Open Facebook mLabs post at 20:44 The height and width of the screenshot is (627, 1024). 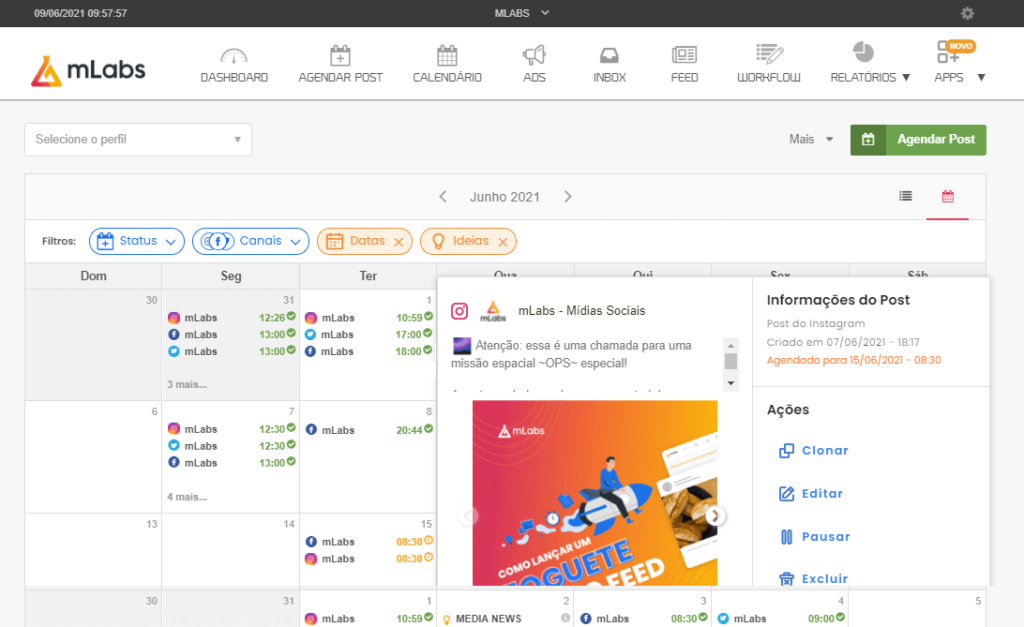tap(368, 430)
